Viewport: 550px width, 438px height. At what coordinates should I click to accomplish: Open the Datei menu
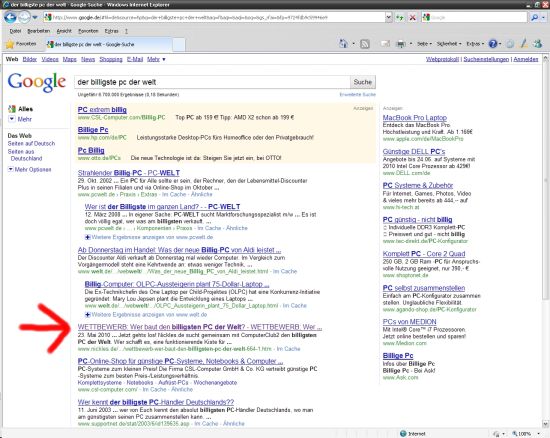pyautogui.click(x=15, y=31)
